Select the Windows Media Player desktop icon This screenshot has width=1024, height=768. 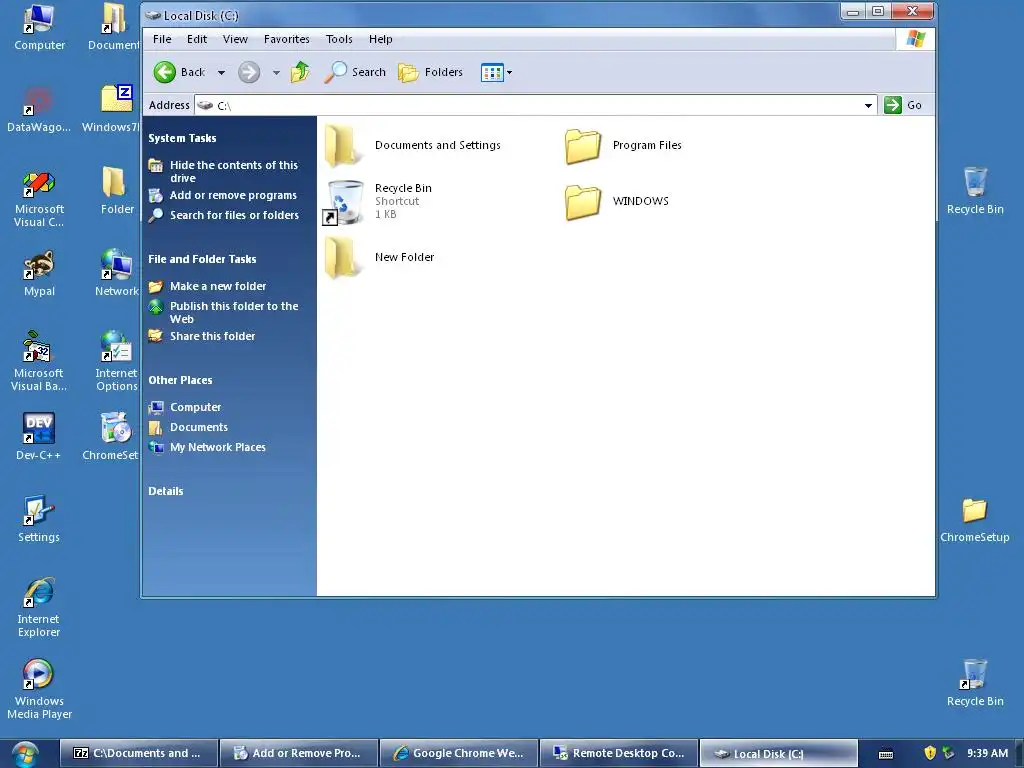point(39,690)
